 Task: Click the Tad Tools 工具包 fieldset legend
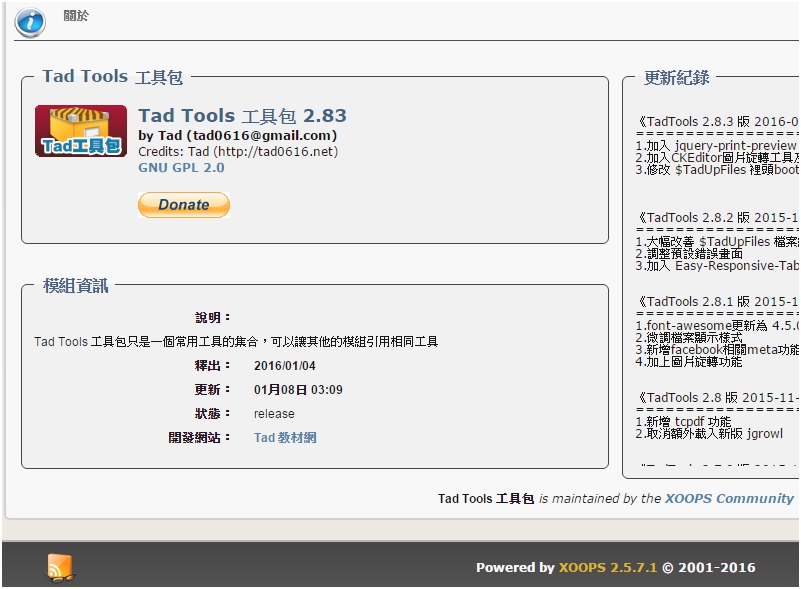(112, 77)
